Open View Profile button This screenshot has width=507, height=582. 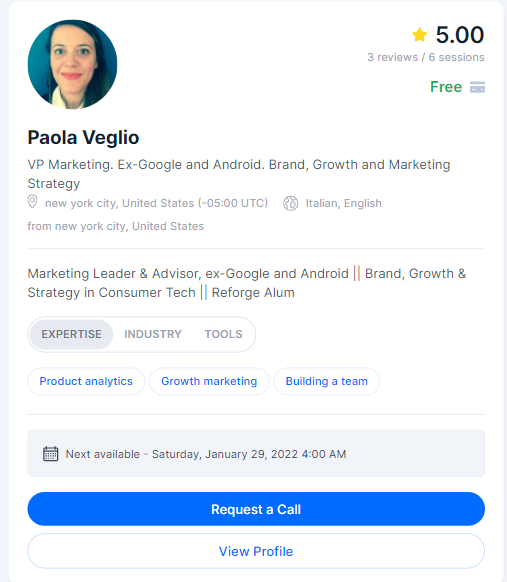pyautogui.click(x=256, y=551)
